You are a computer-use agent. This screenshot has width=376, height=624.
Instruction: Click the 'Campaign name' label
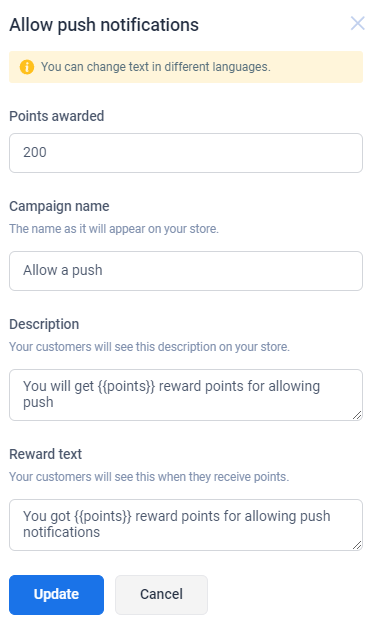coord(59,206)
